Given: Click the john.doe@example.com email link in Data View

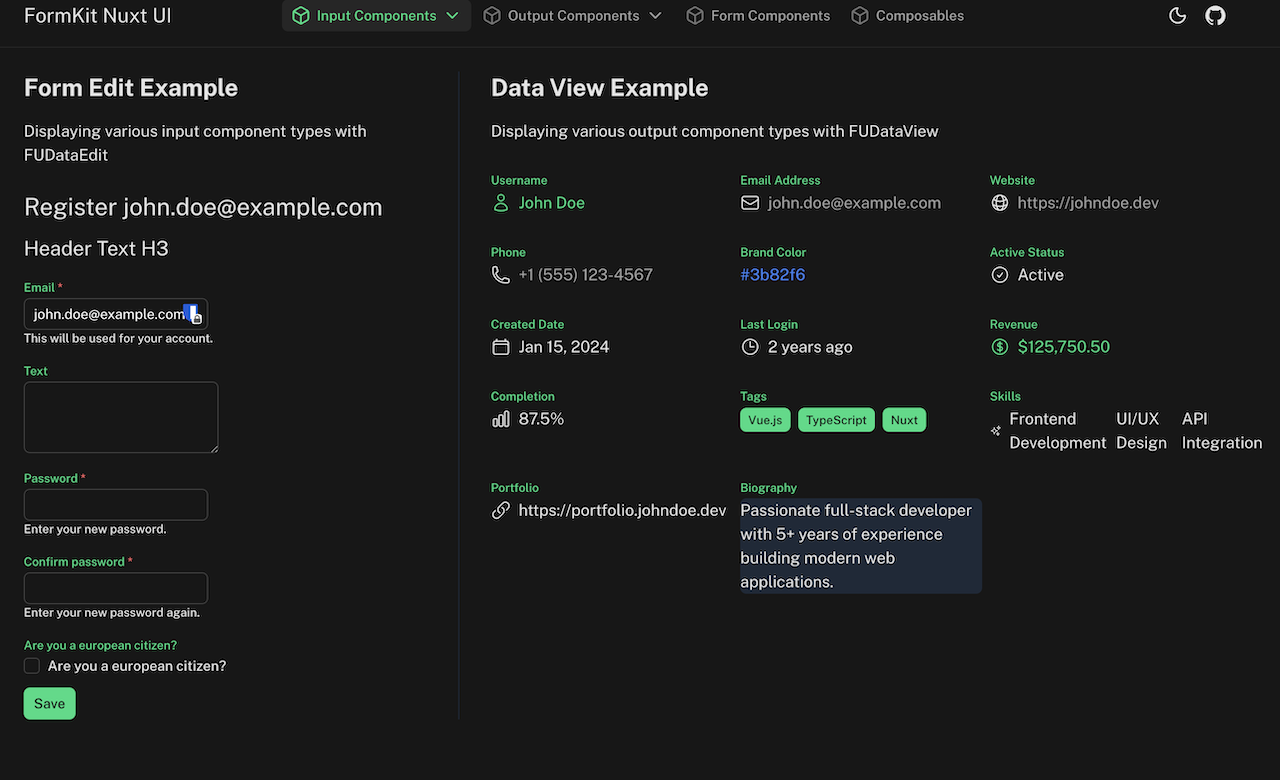Looking at the screenshot, I should tap(854, 203).
